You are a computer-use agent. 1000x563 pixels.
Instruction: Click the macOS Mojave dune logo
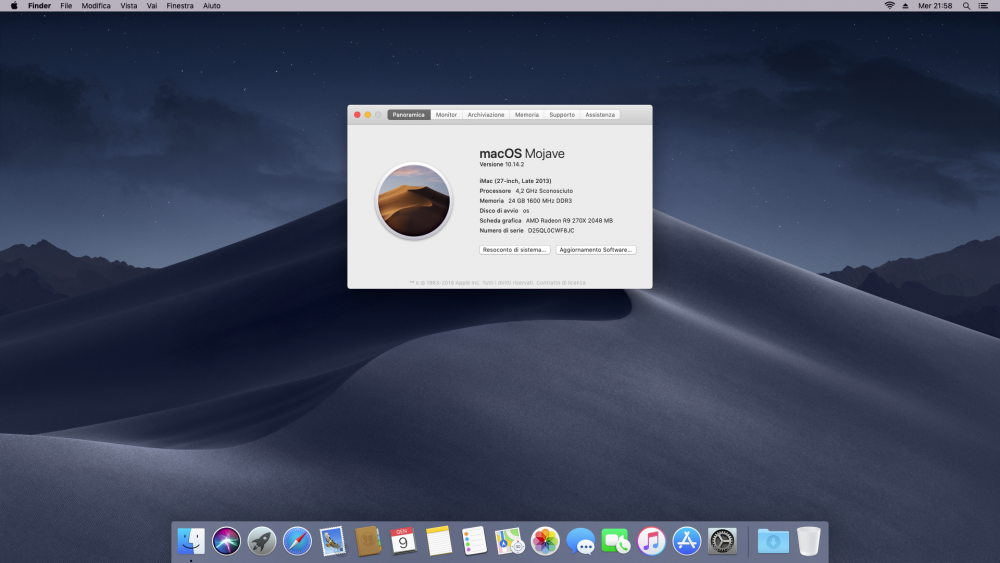tap(414, 201)
